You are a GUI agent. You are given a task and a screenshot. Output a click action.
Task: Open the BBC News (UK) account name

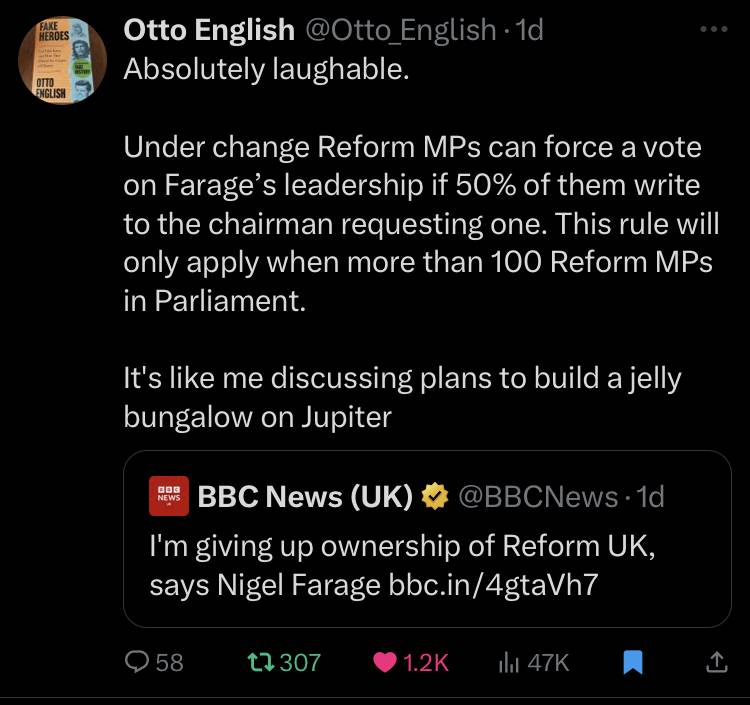pyautogui.click(x=305, y=496)
